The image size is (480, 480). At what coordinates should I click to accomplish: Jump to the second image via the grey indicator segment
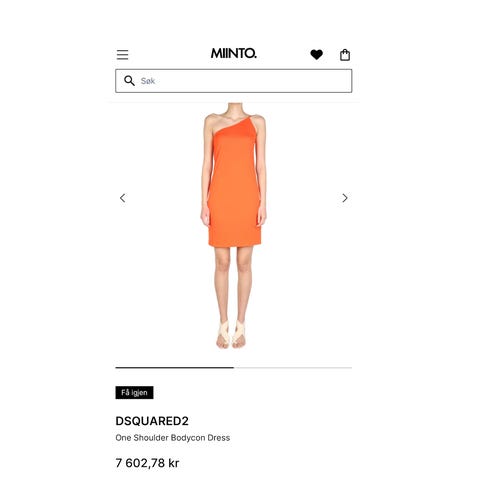(293, 368)
